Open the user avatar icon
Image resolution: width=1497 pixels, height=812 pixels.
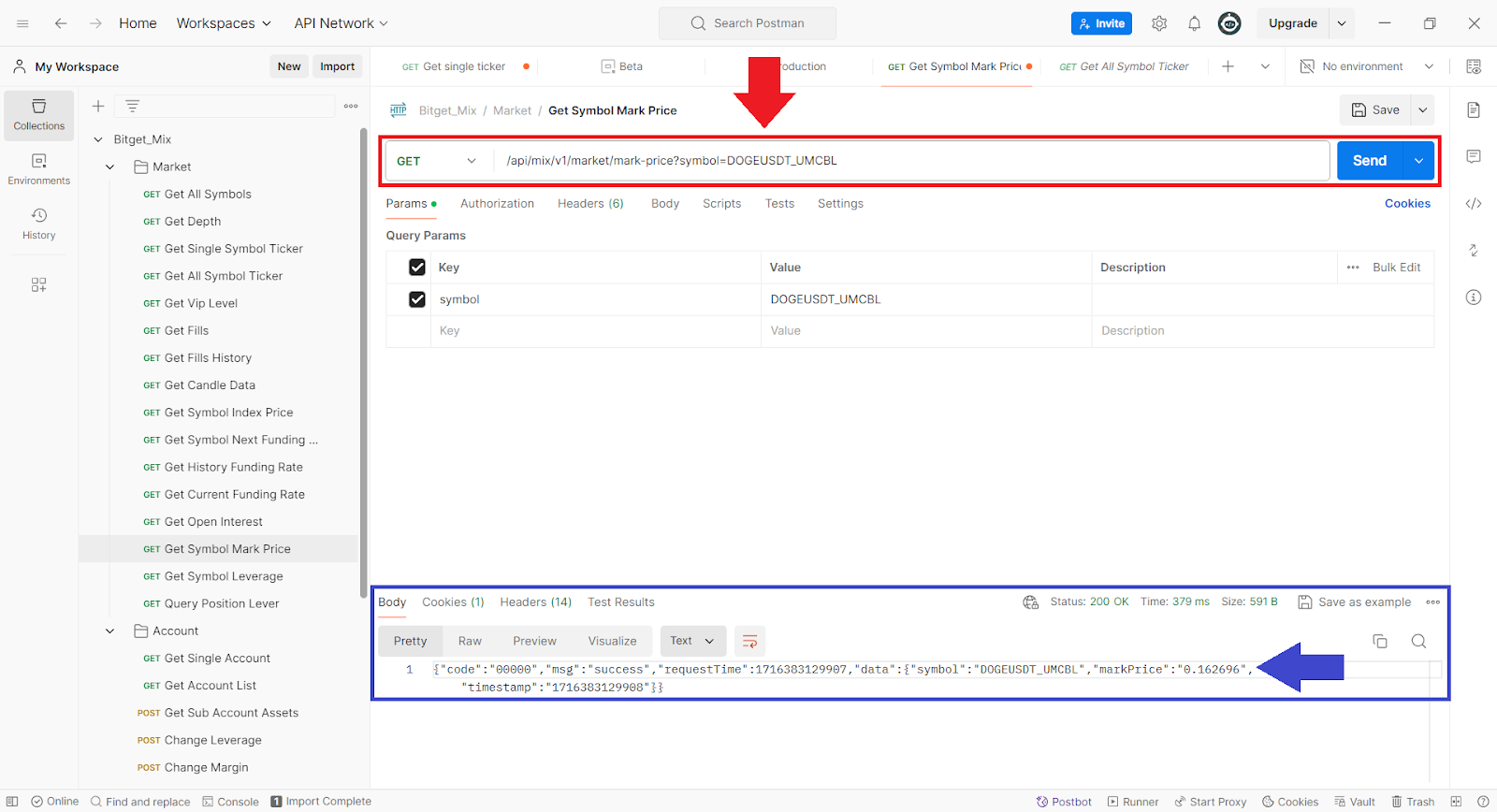click(x=1229, y=23)
